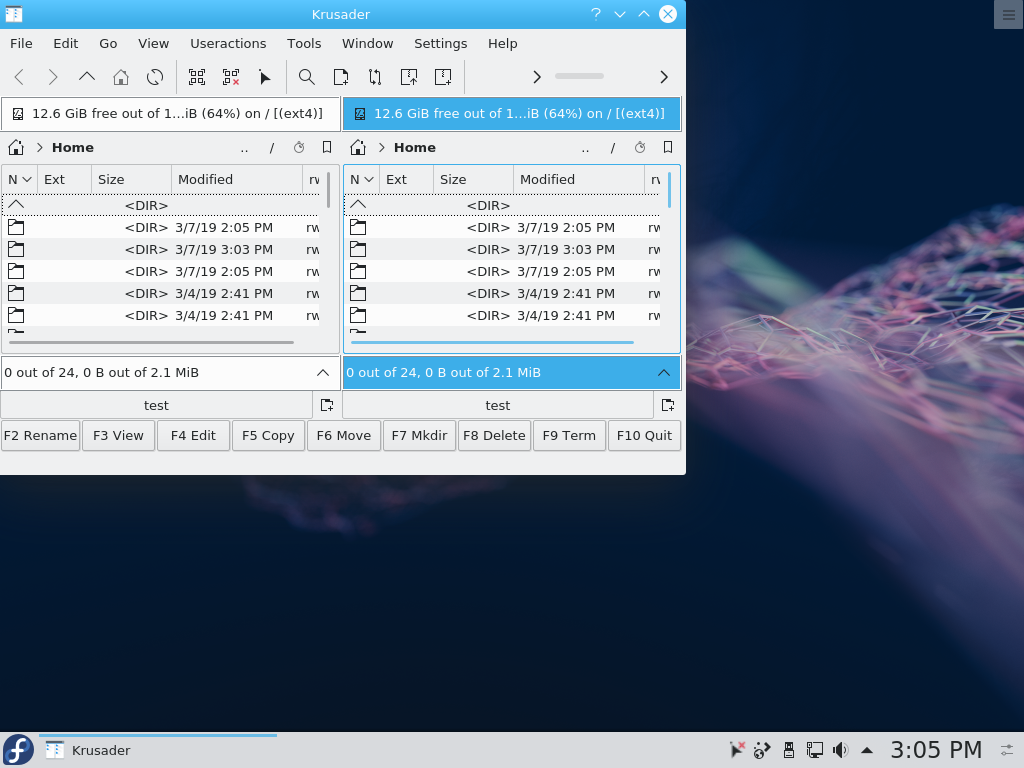Open the Edit menu
Viewport: 1024px width, 768px height.
(x=65, y=44)
